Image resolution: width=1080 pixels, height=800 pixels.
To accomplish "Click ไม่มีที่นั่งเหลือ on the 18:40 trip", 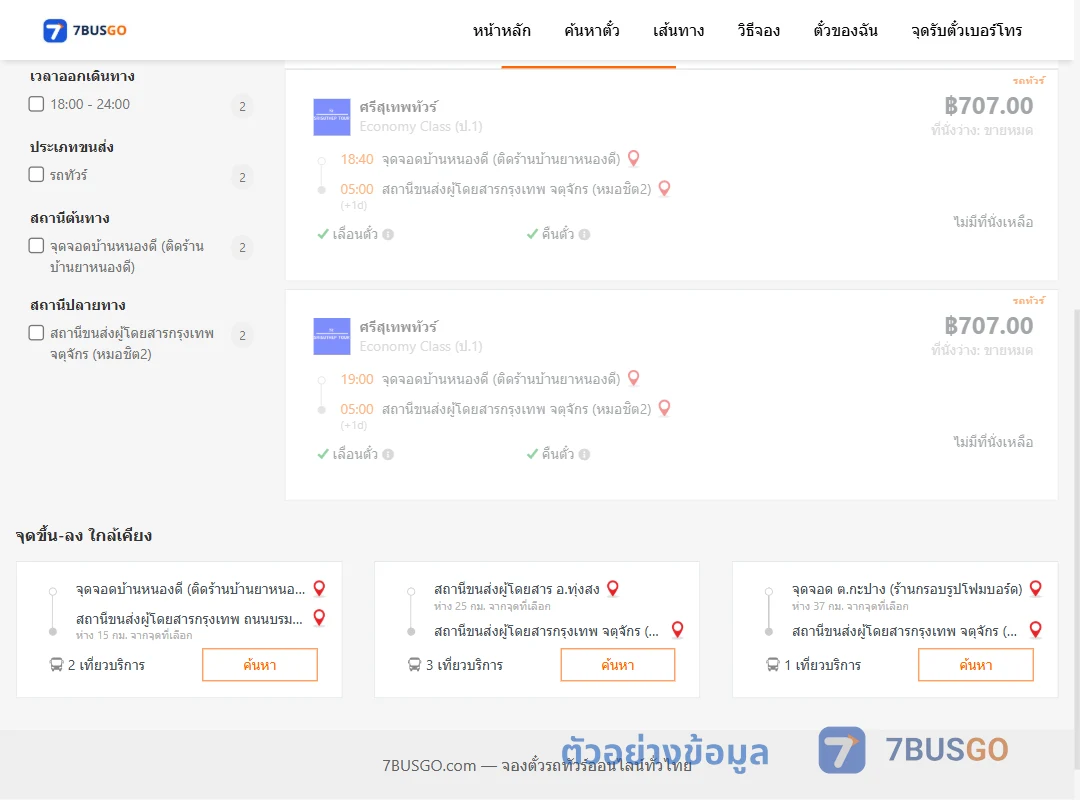I will point(993,222).
